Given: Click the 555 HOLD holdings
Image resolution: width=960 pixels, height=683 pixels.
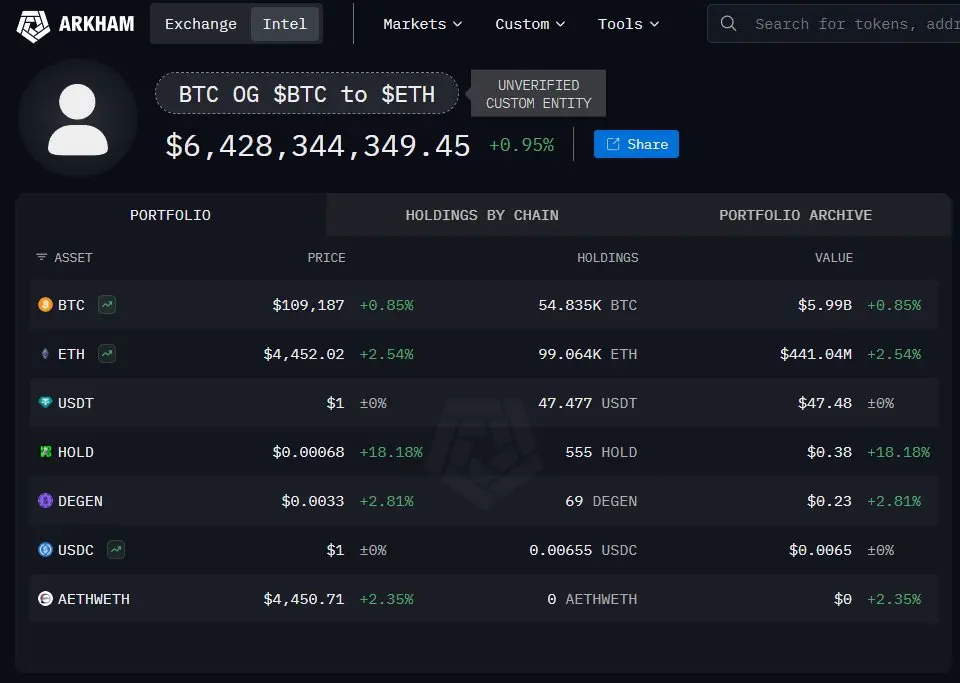Looking at the screenshot, I should 601,452.
